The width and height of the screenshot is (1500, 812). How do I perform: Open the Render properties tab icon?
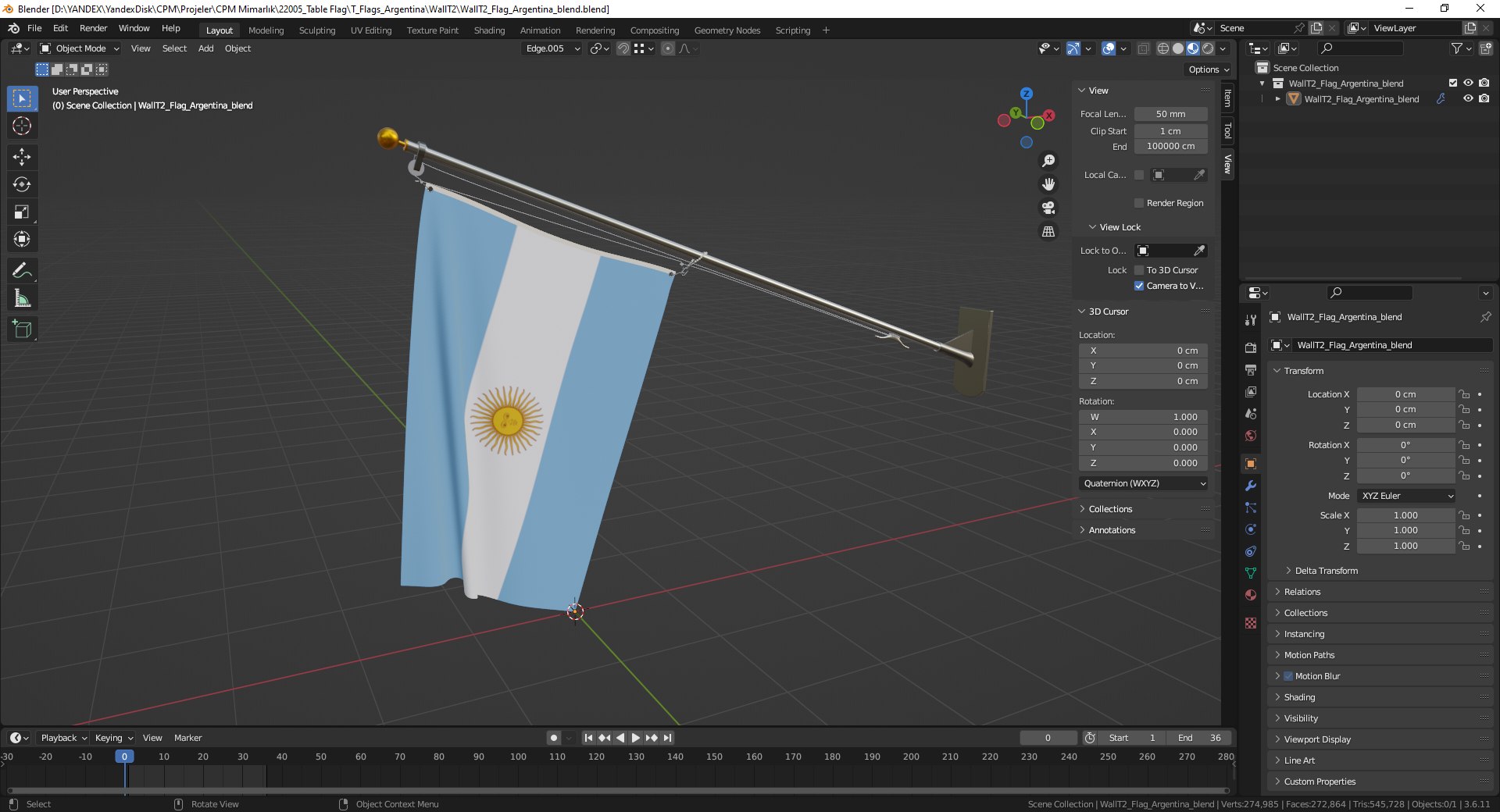pyautogui.click(x=1251, y=347)
